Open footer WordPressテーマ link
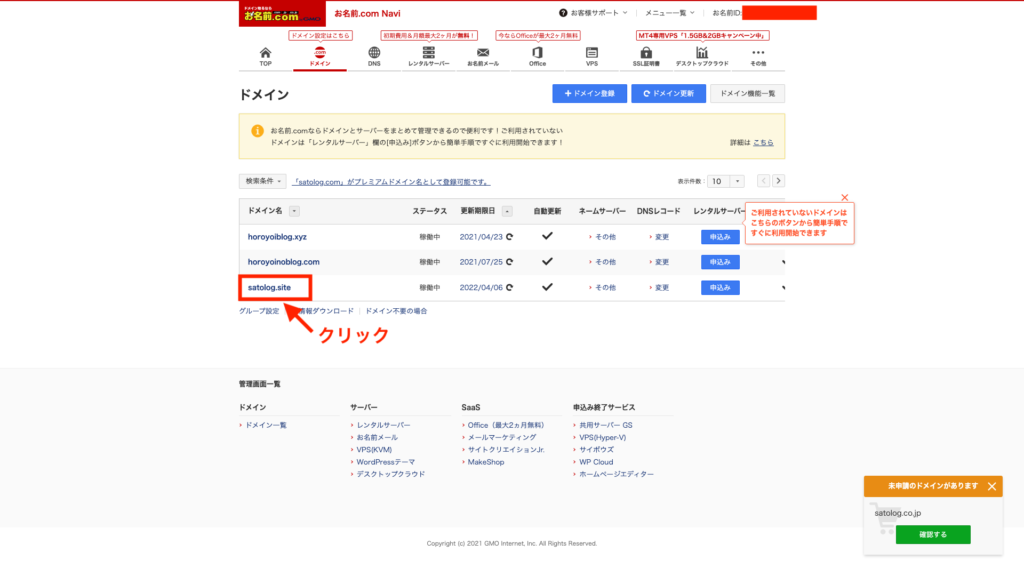Viewport: 1024px width, 576px height. tap(385, 462)
